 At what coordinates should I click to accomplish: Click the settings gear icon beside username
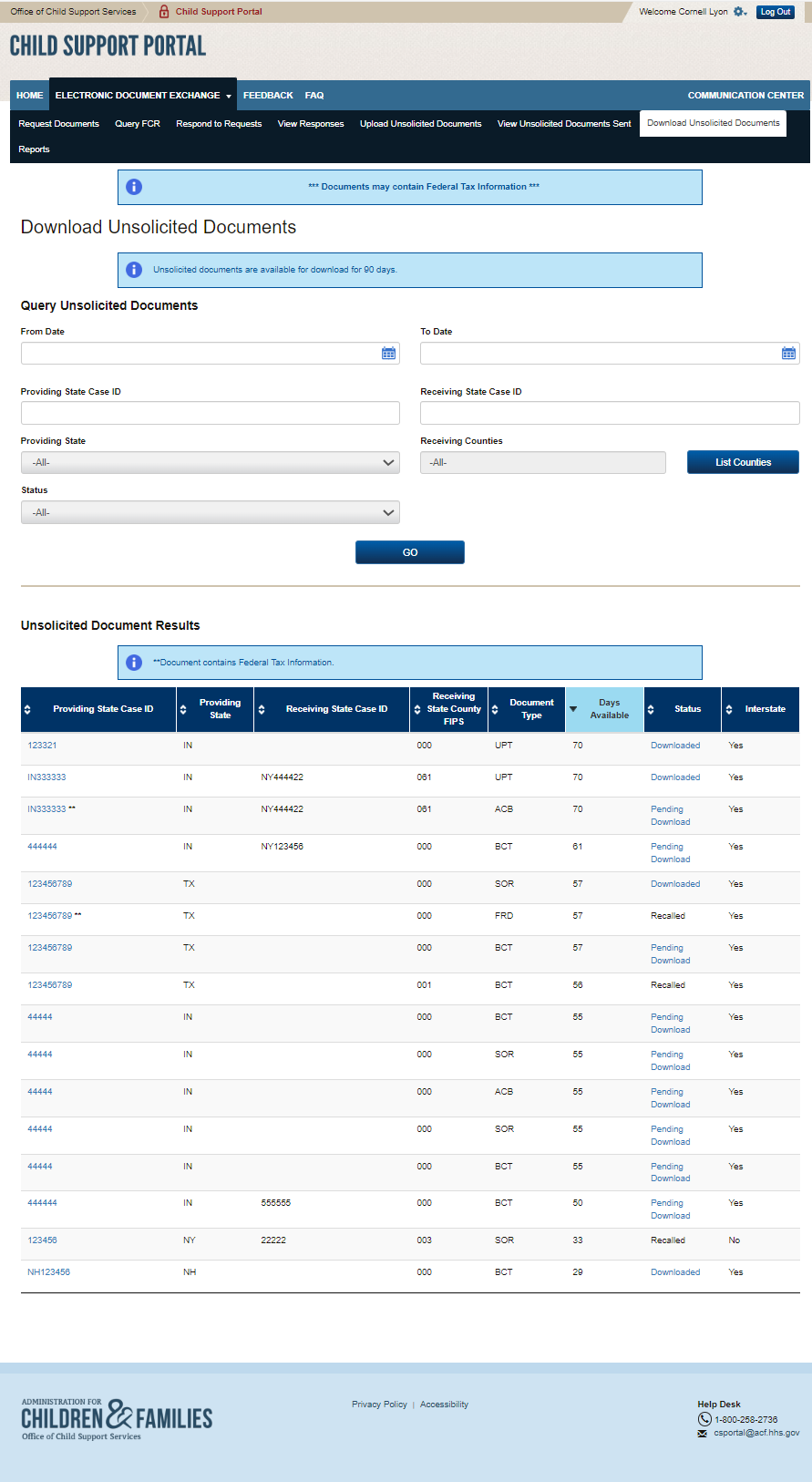739,12
